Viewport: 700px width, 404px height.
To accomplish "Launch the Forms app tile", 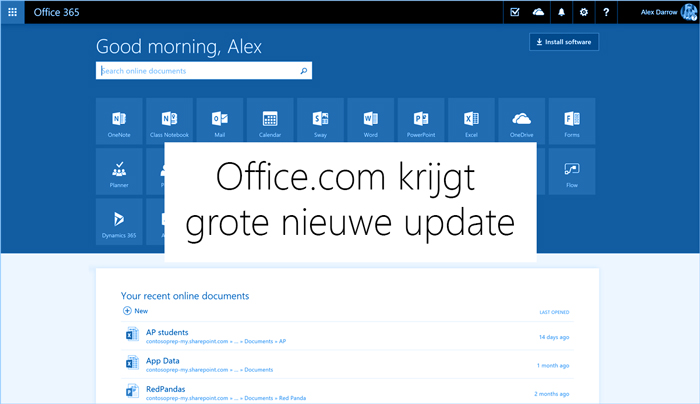I will point(572,121).
